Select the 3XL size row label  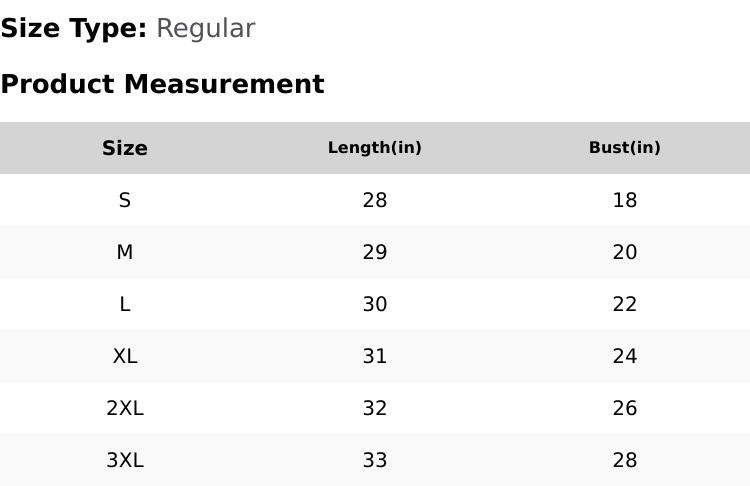coord(125,460)
